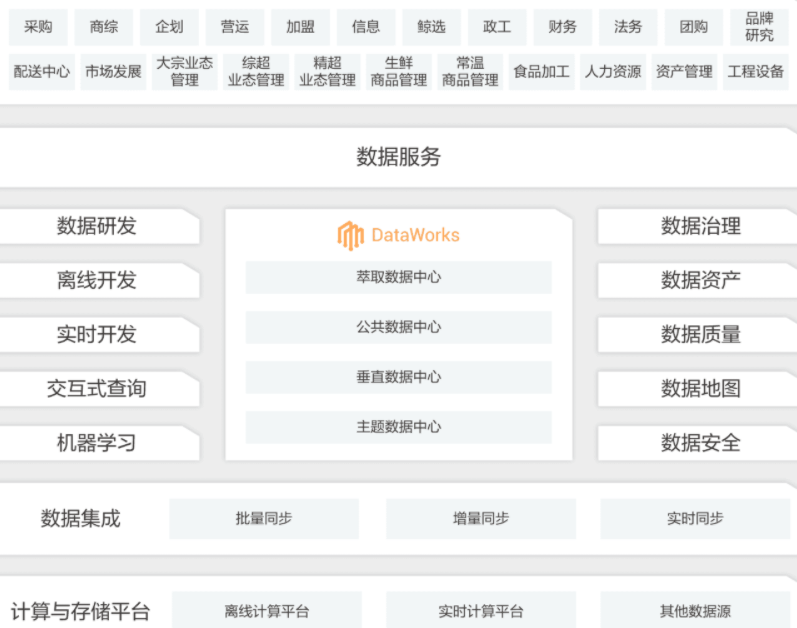The width and height of the screenshot is (797, 628).
Task: Click the 政工 box
Action: tap(497, 27)
